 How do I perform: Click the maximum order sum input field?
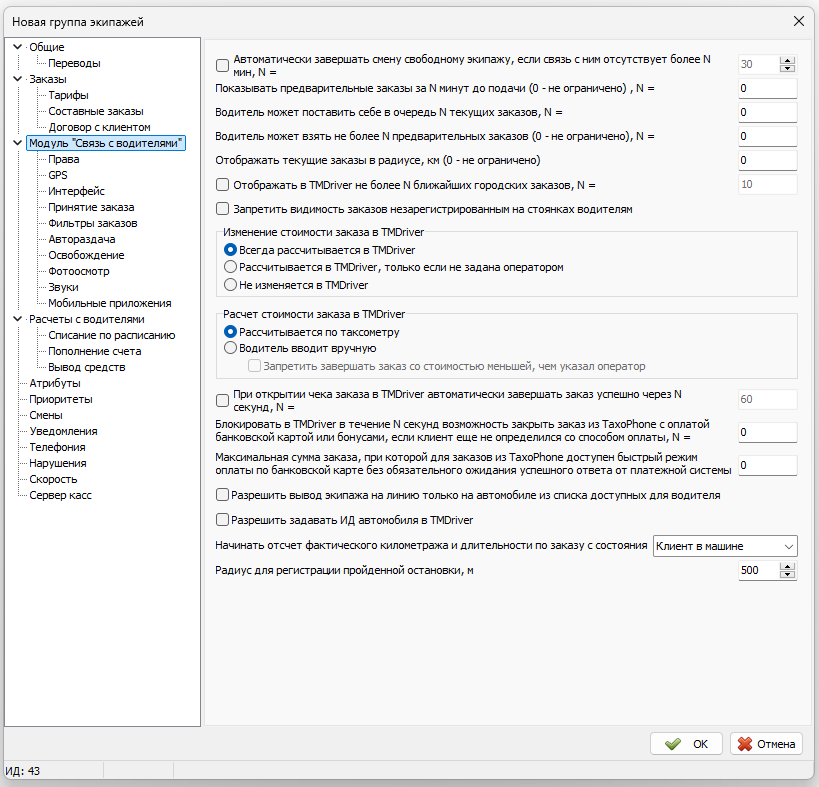[x=767, y=465]
